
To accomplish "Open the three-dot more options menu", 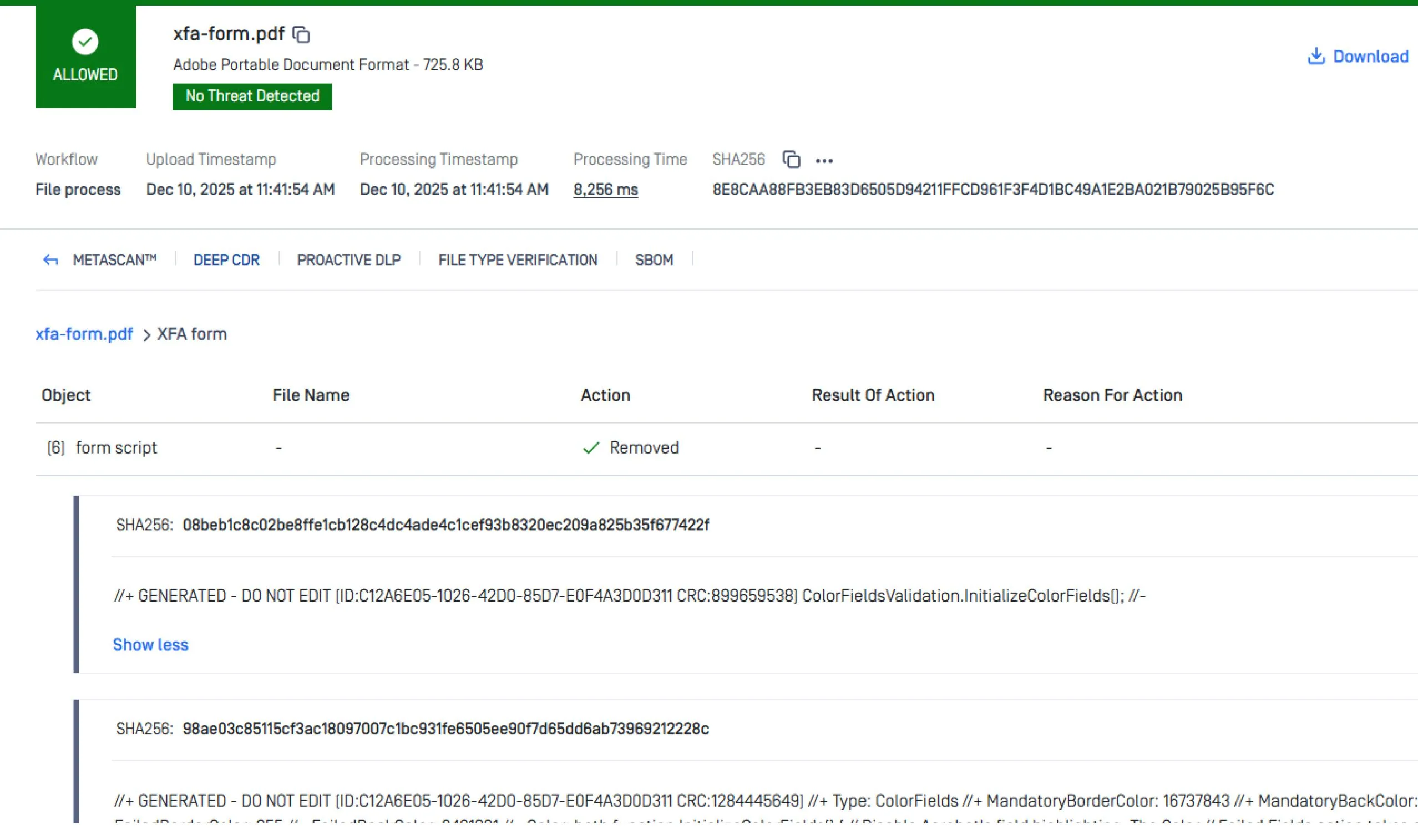I will [x=824, y=161].
